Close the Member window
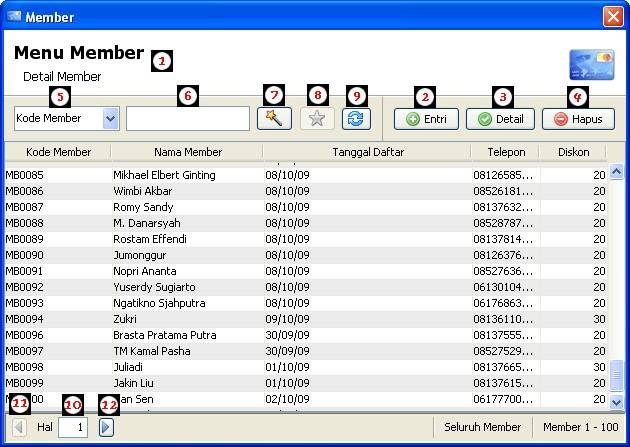Image resolution: width=630 pixels, height=447 pixels. tap(613, 17)
